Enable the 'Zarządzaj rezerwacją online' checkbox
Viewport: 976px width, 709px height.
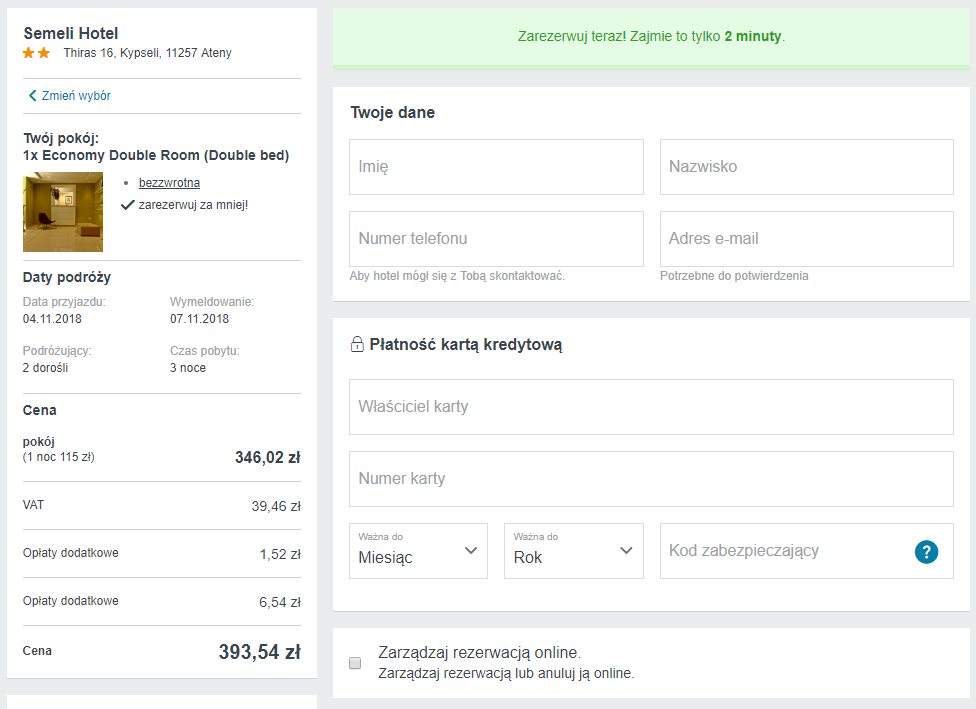coord(355,662)
